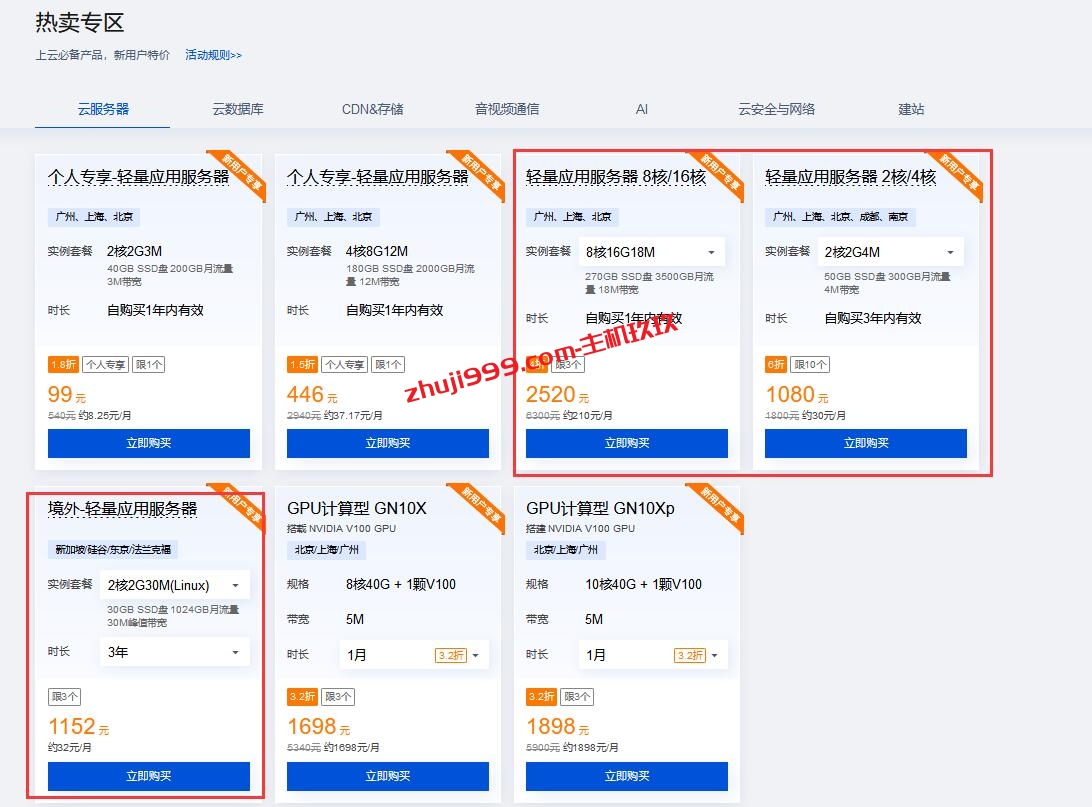This screenshot has height=807, width=1092.
Task: Switch to the 云服务器 tab
Action: click(x=103, y=109)
